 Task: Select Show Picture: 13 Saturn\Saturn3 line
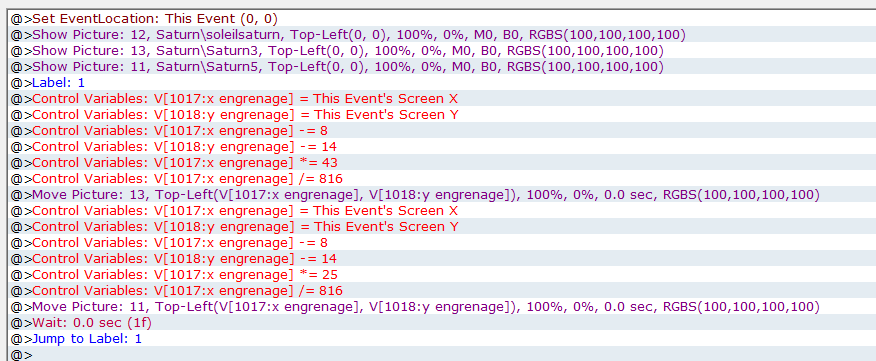(x=441, y=51)
